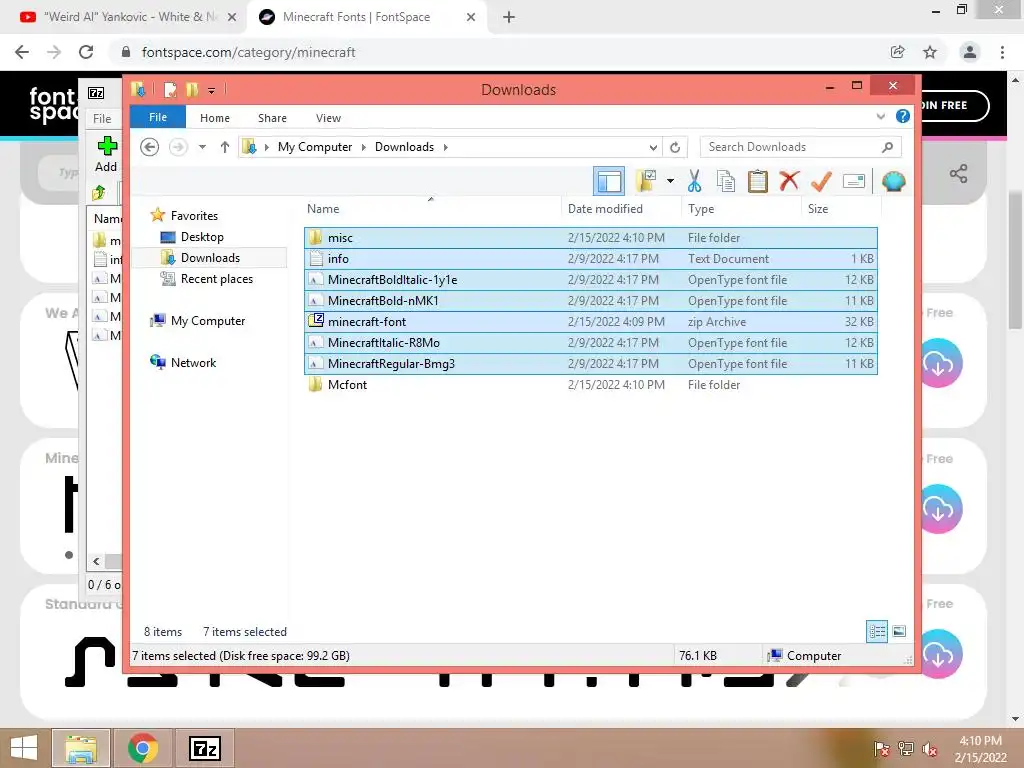Open Chrome three-dot menu
The image size is (1024, 768).
coord(1002,52)
